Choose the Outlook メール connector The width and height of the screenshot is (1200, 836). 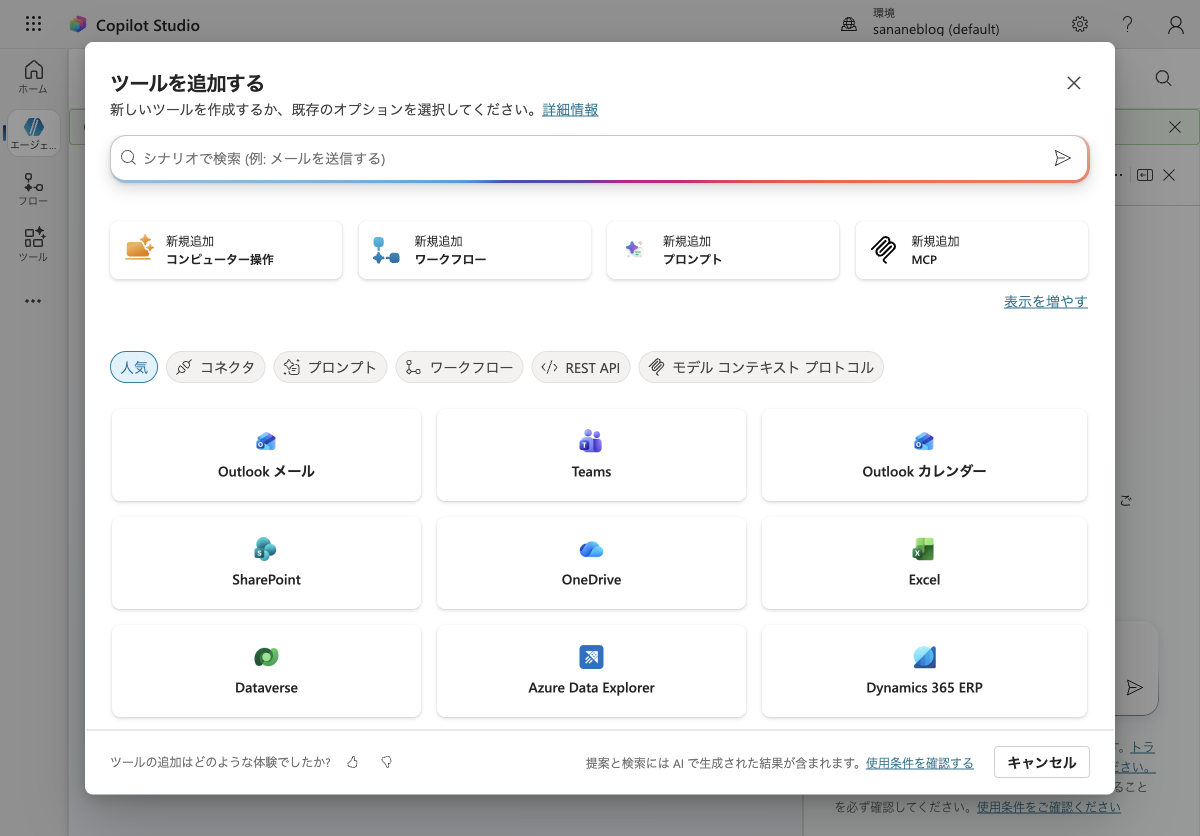(x=266, y=455)
